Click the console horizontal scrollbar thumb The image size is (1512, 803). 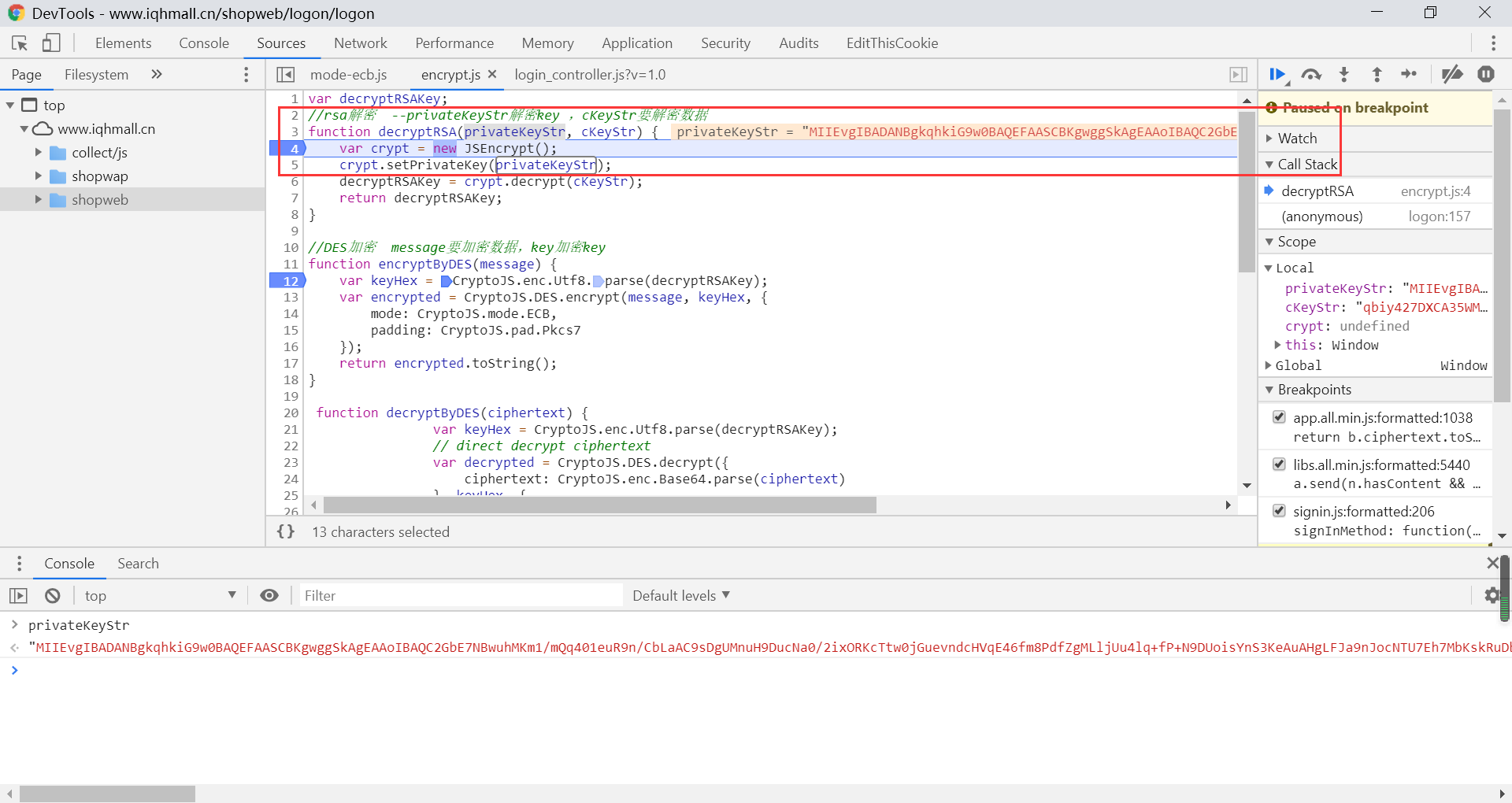click(108, 794)
